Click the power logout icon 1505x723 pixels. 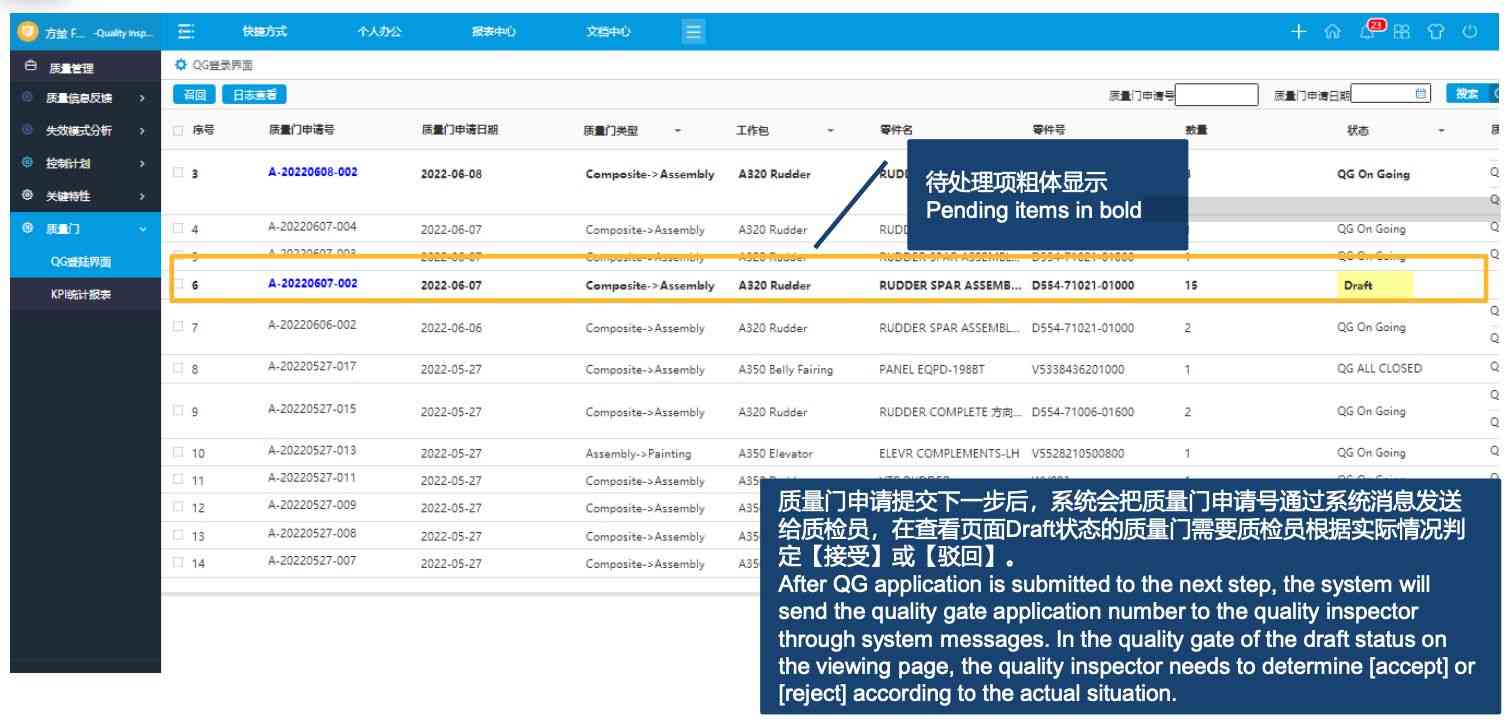1470,32
